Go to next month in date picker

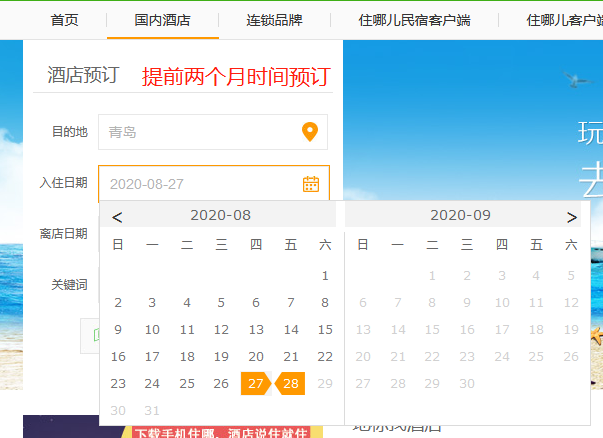pyautogui.click(x=571, y=216)
